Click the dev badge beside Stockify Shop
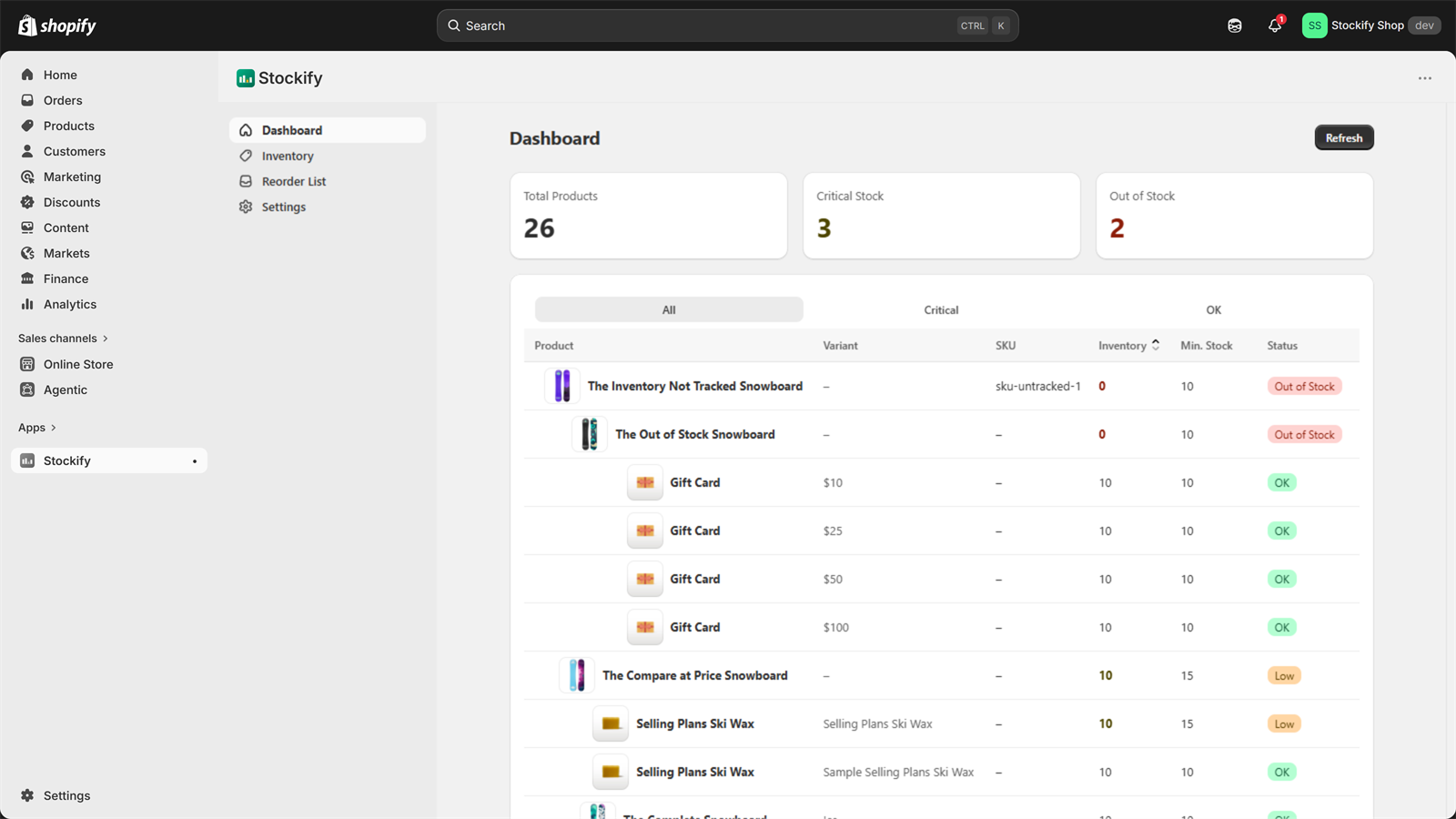Screen dimensions: 1456x819 (1424, 25)
